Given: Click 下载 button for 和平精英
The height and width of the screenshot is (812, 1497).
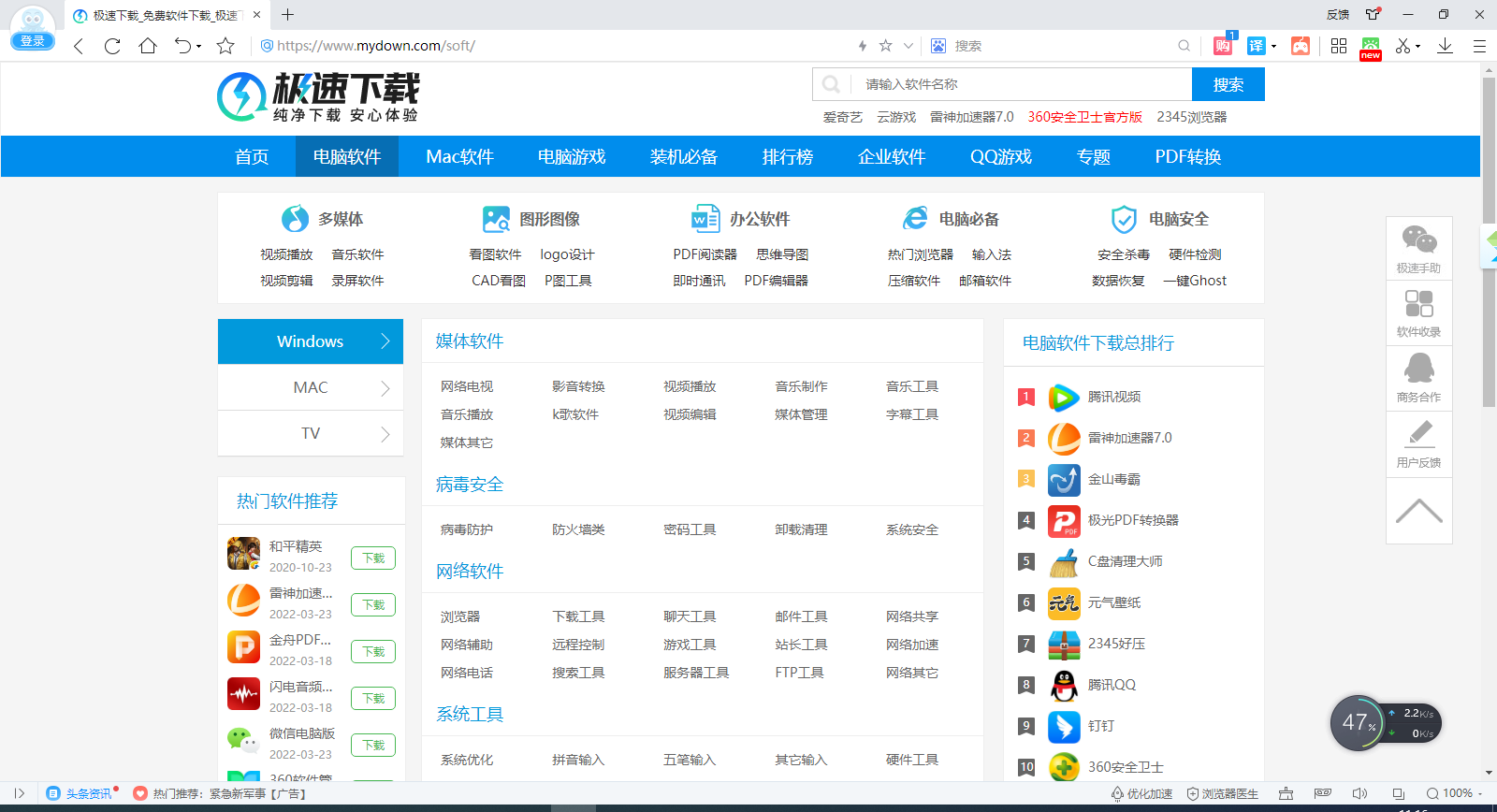Looking at the screenshot, I should point(373,558).
